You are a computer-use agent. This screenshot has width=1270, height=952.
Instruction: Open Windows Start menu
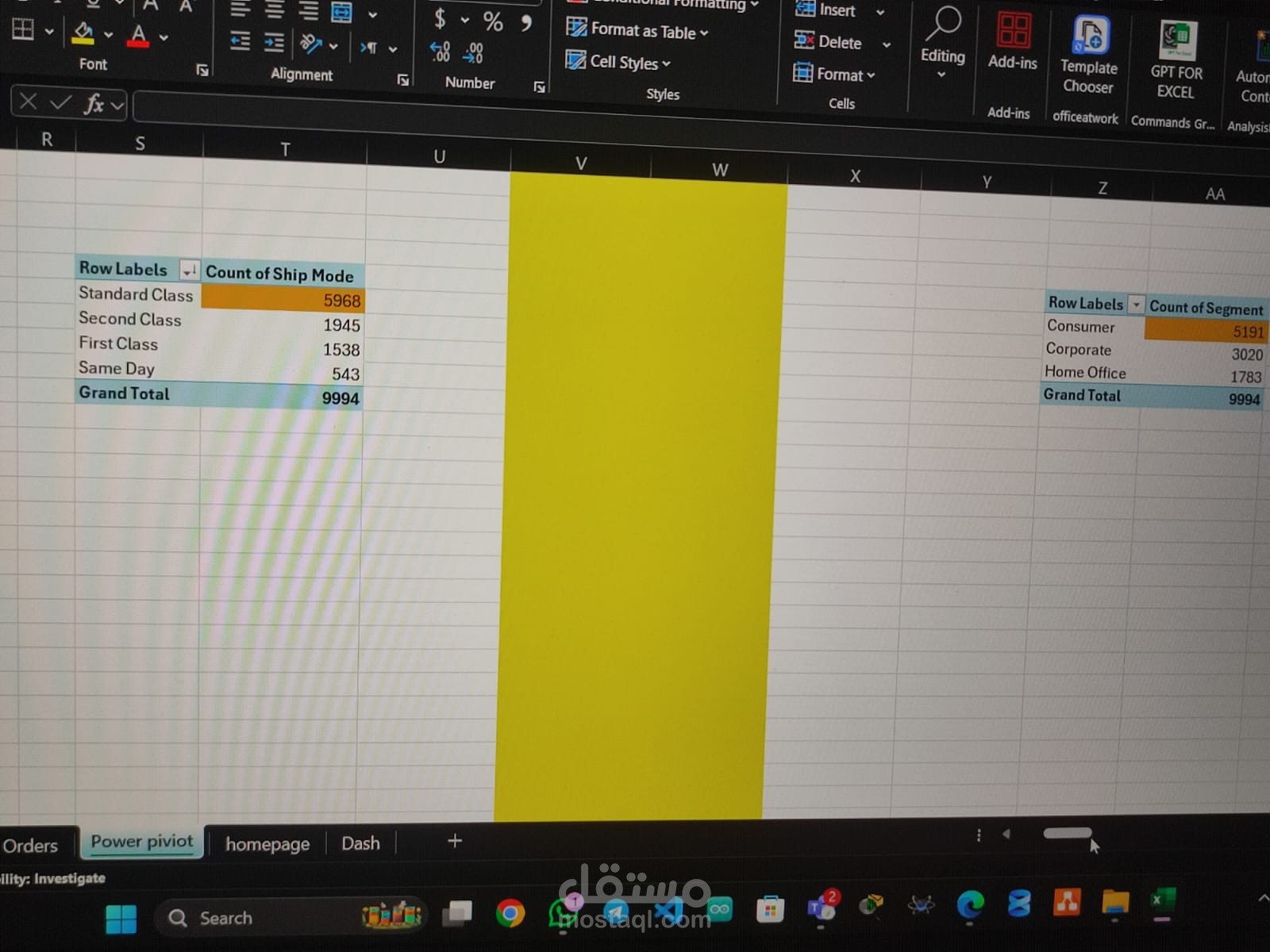(x=121, y=919)
